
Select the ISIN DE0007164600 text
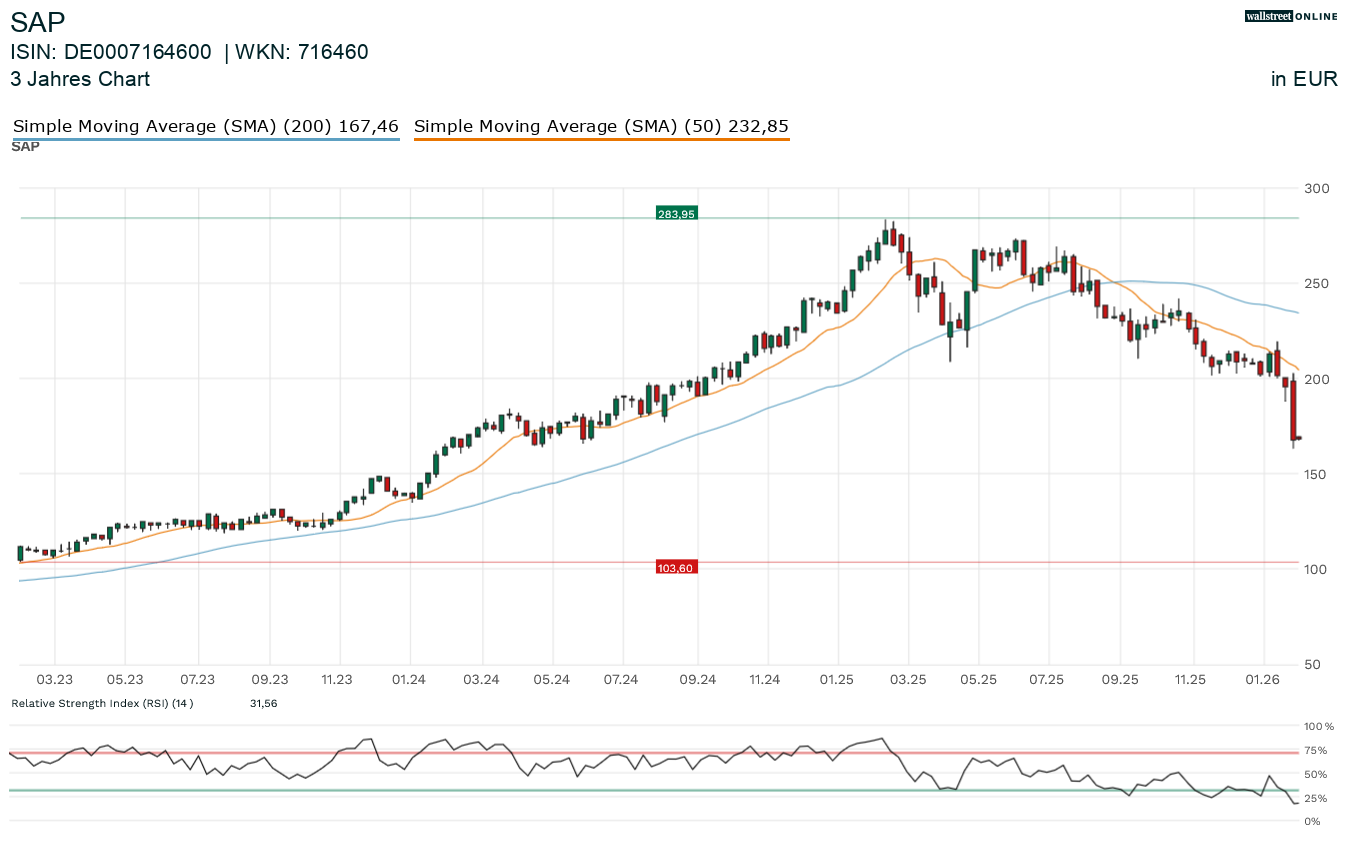pos(111,52)
